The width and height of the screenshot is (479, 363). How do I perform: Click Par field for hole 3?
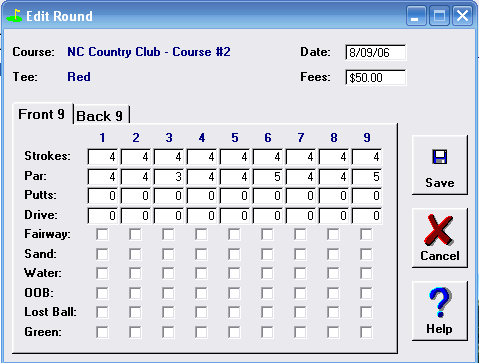point(169,176)
